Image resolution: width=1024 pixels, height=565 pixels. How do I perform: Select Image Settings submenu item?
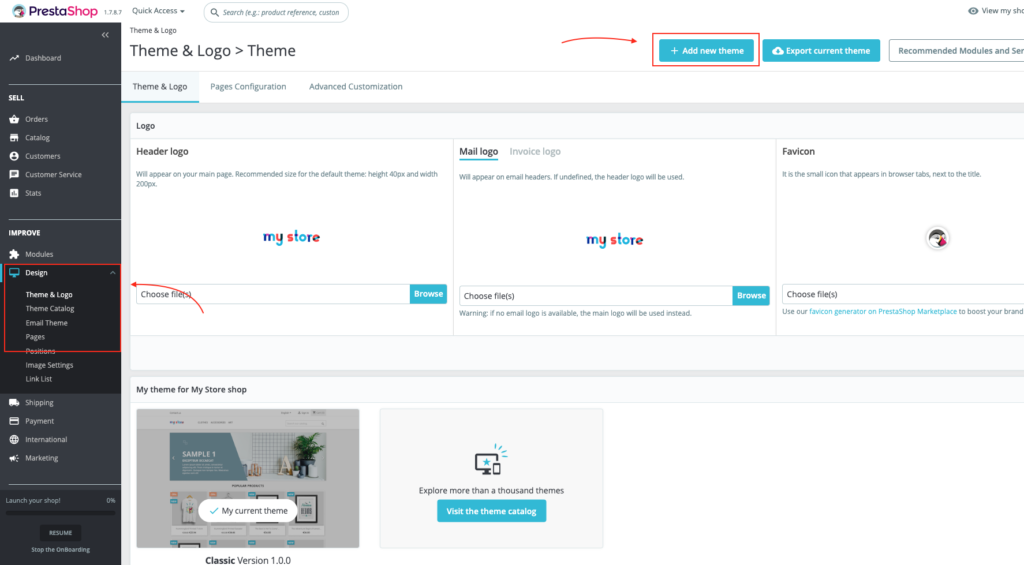pyautogui.click(x=49, y=365)
